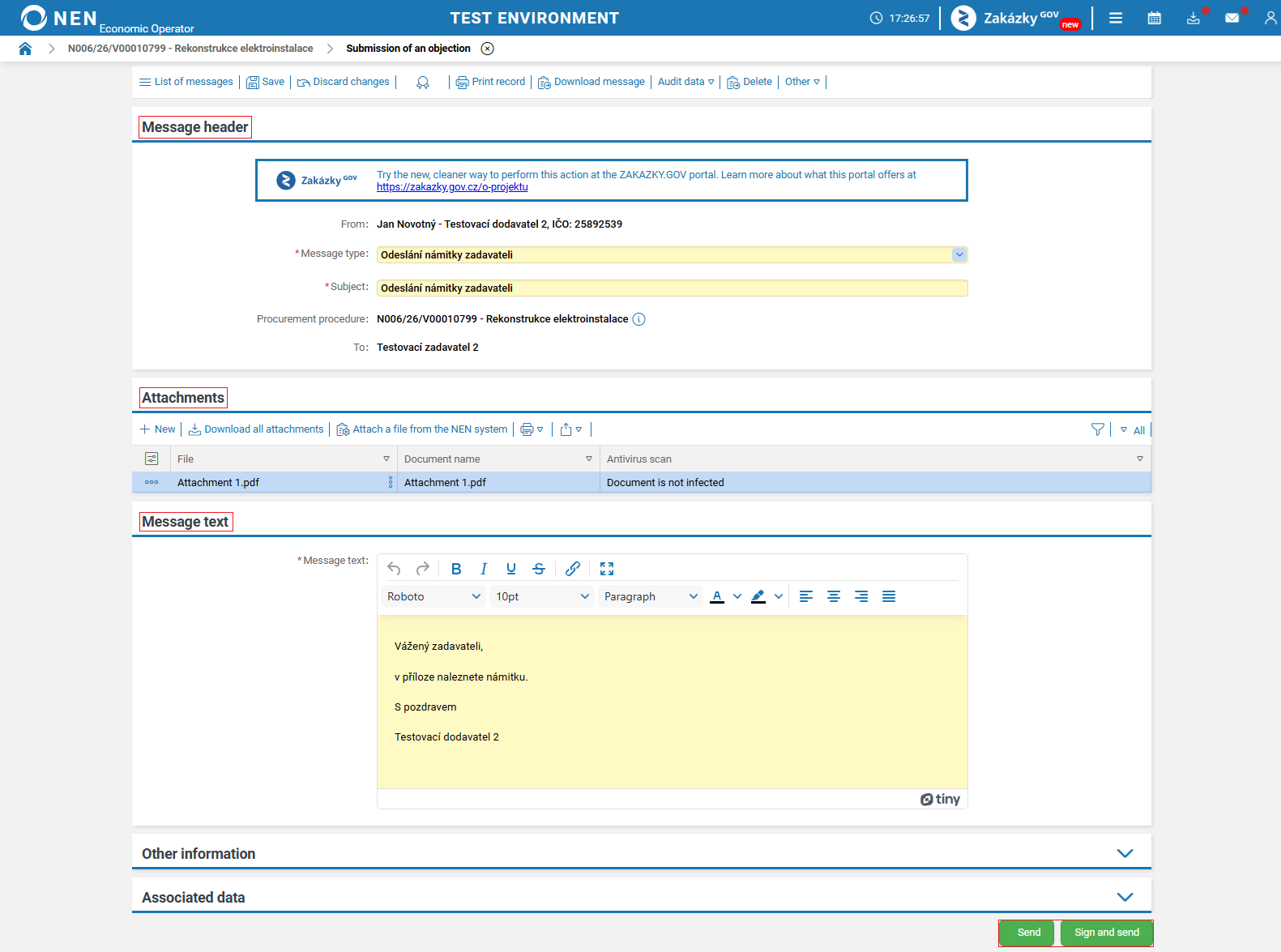
Task: Open the Audit data dropdown
Action: click(686, 82)
